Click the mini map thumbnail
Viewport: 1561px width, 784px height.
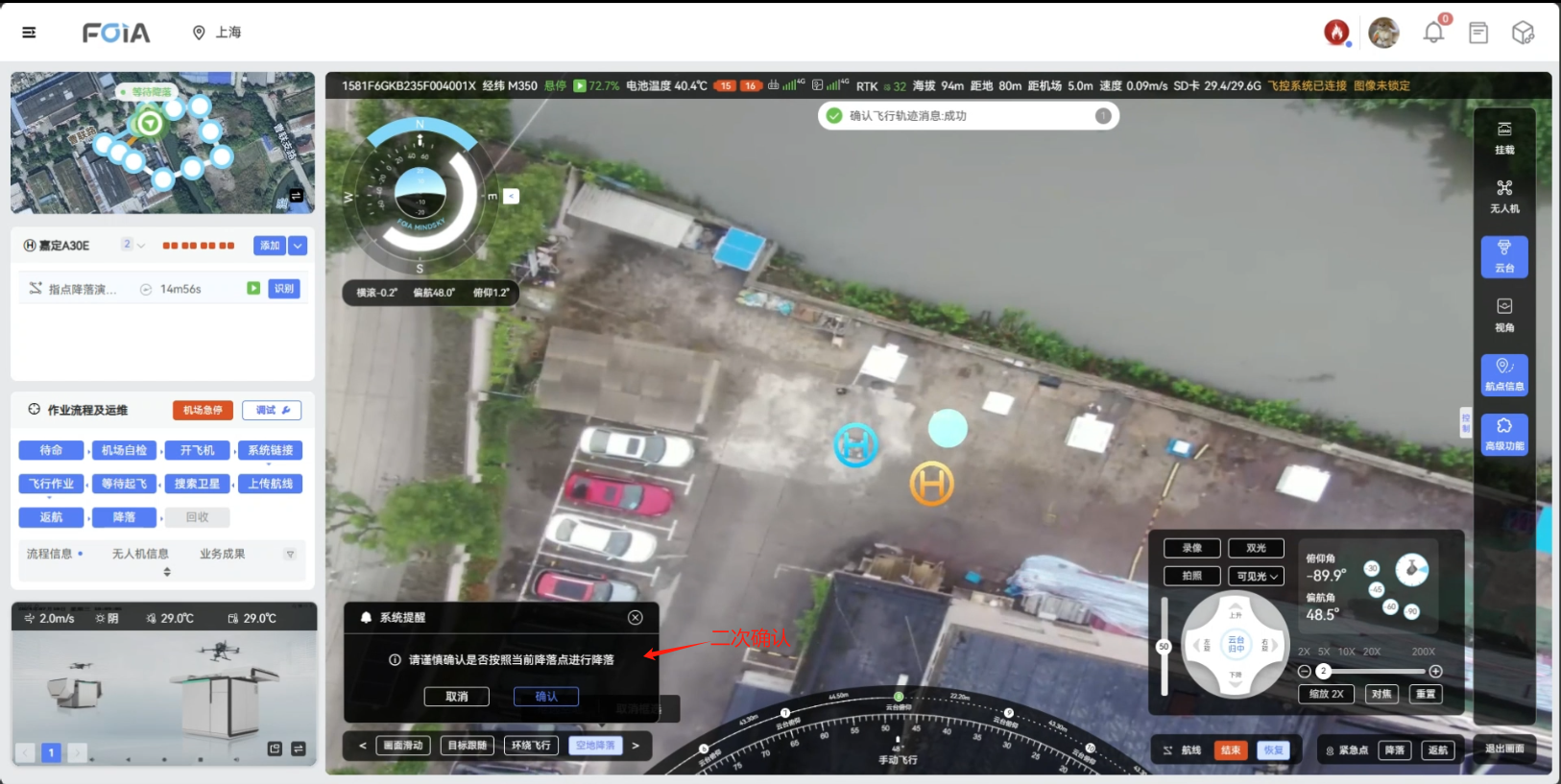click(x=162, y=143)
